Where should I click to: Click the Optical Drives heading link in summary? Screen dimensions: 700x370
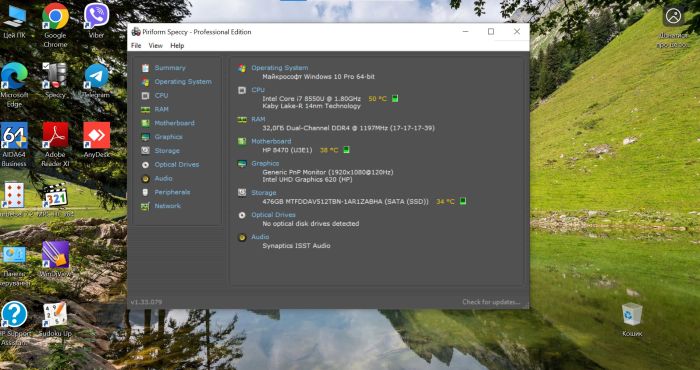coord(274,215)
